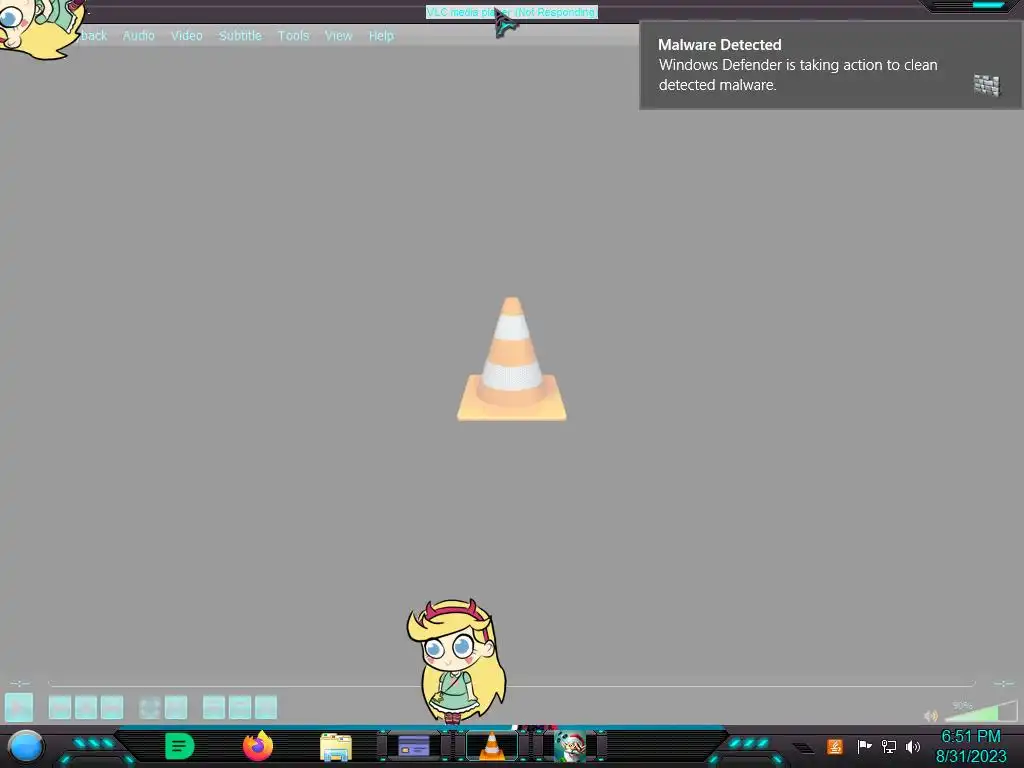Click VLC's Previous media button
Screen dimensions: 1024x768
click(x=60, y=707)
